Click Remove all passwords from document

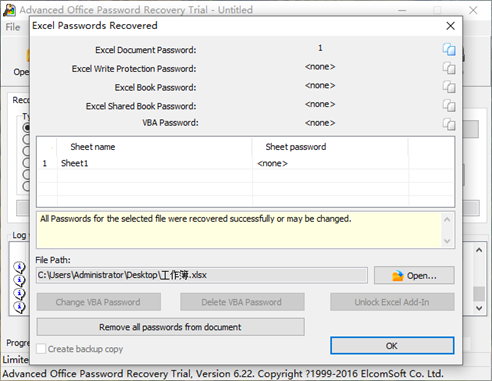tap(170, 327)
